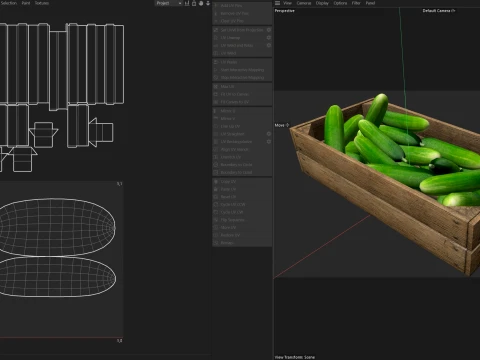Click the View Transform: Scene text
This screenshot has width=480, height=360.
pos(295,357)
